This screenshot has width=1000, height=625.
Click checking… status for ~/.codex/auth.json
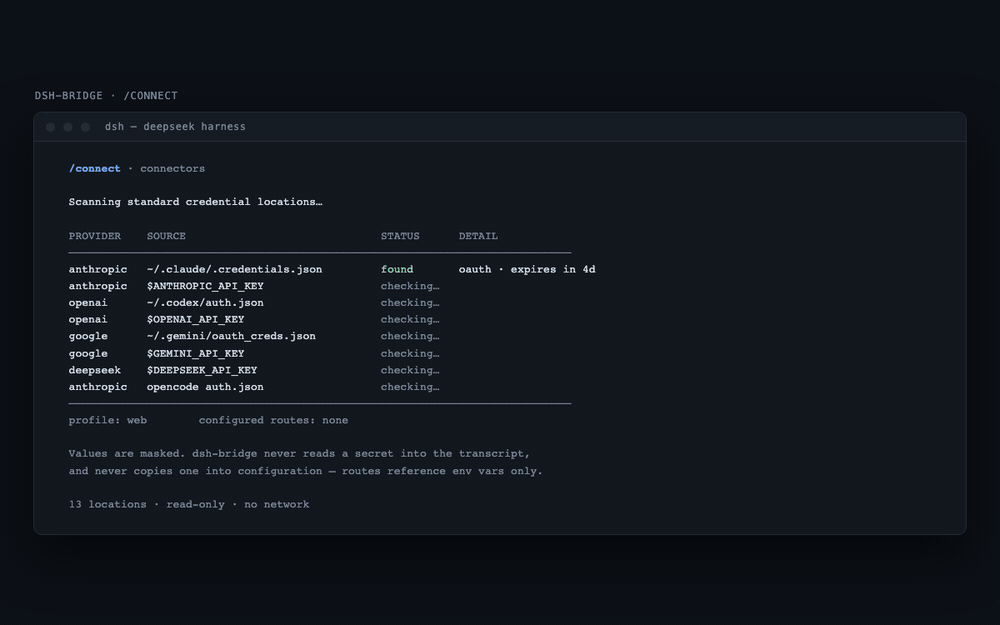[409, 302]
